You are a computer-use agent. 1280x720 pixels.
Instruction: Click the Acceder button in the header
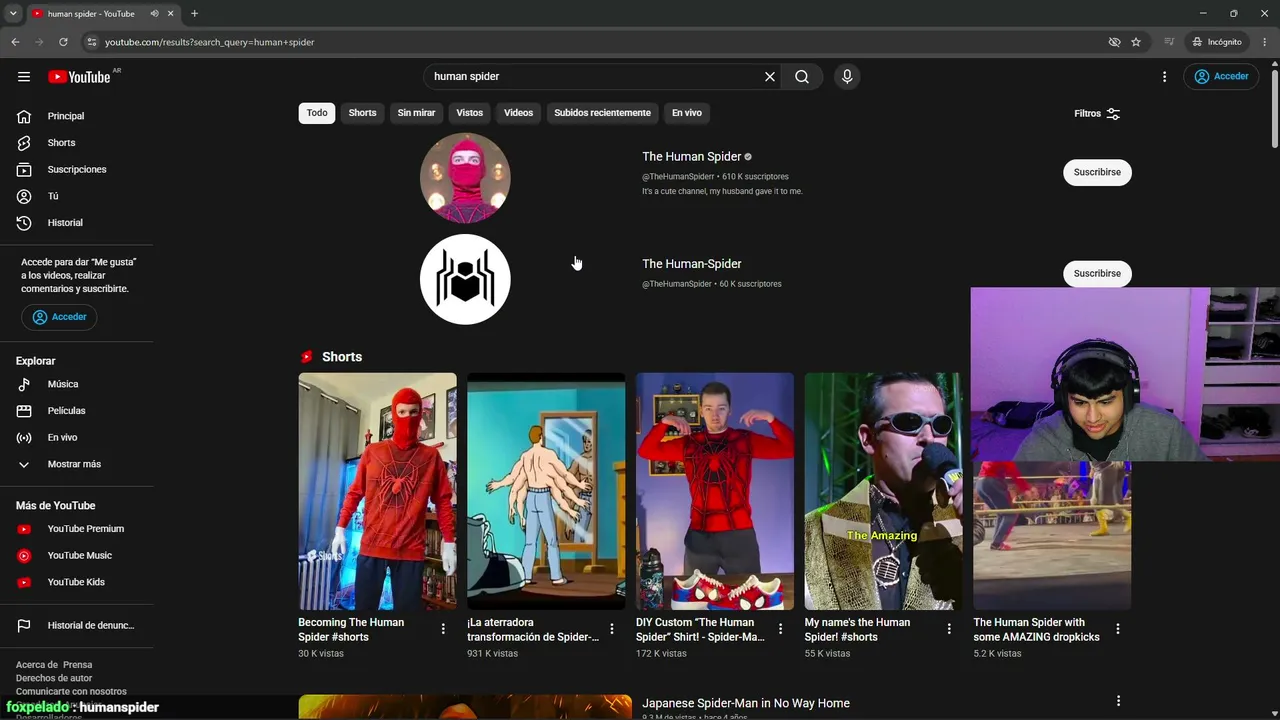pyautogui.click(x=1222, y=77)
